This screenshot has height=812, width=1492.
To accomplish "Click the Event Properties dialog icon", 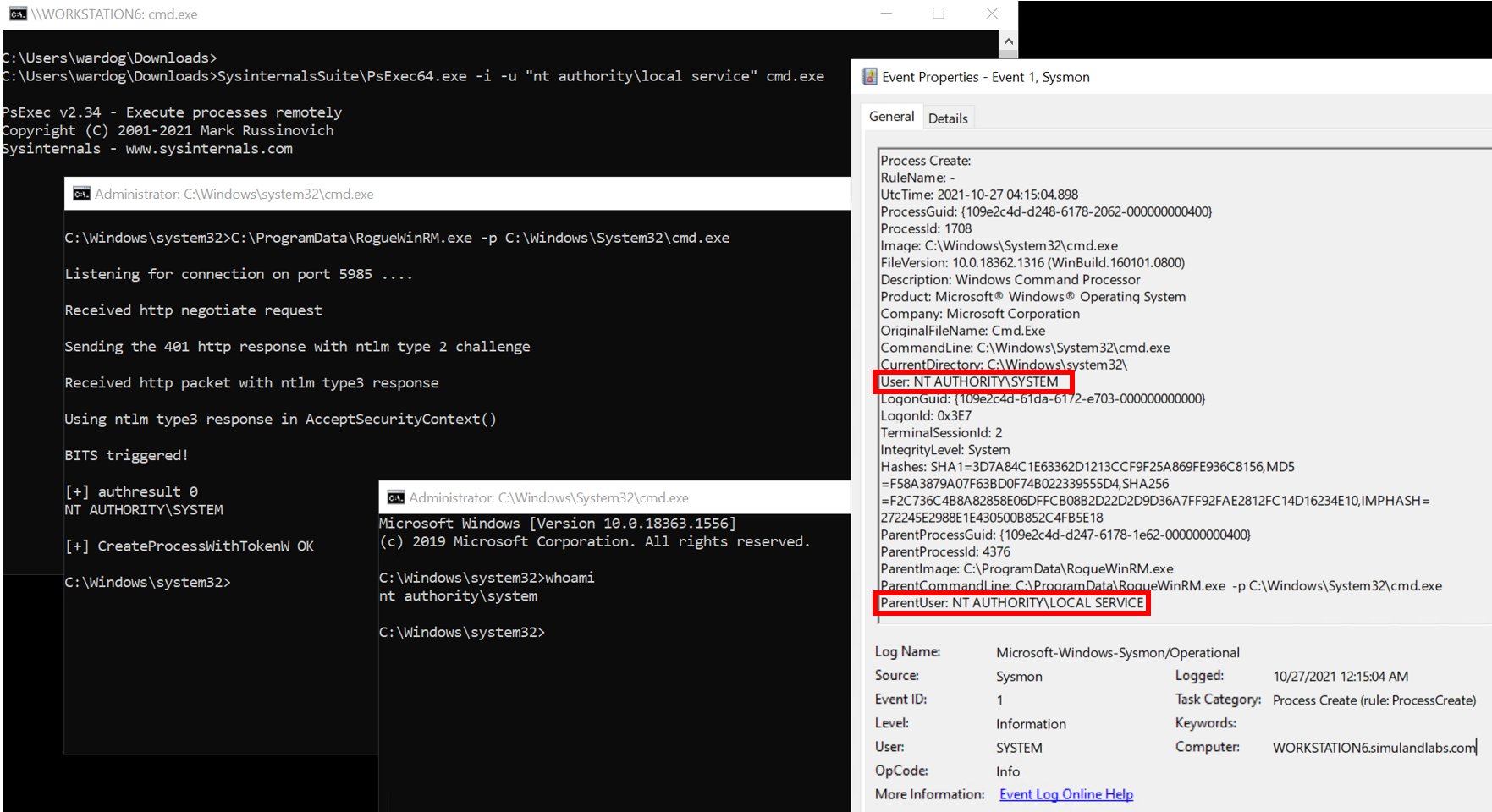I will 869,76.
